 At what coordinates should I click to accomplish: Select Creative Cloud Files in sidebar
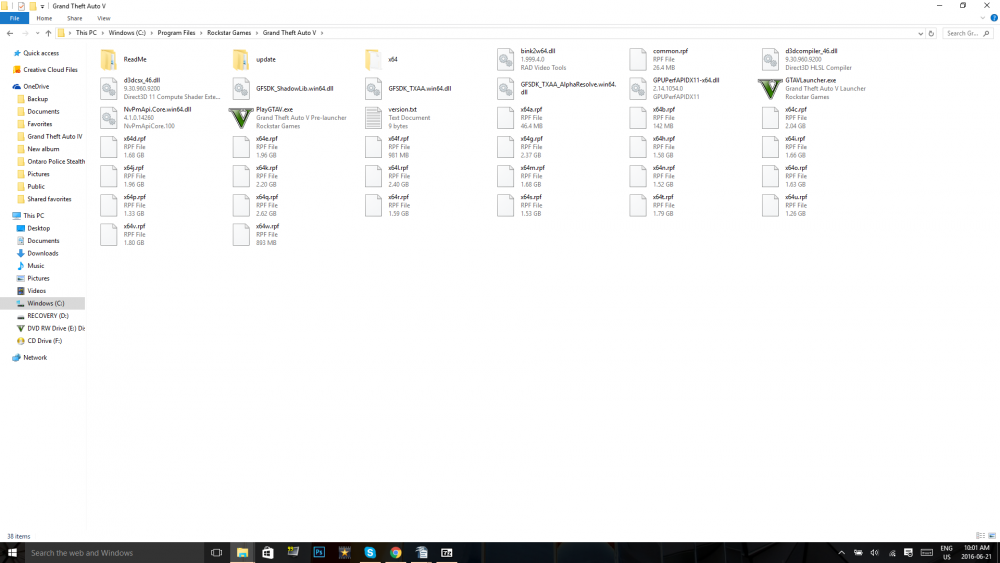coord(50,69)
